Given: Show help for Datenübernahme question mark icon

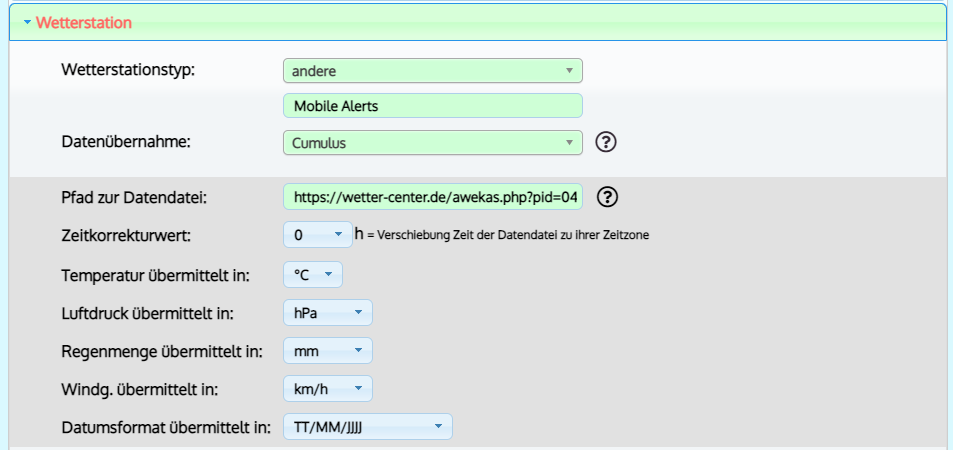Looking at the screenshot, I should (606, 142).
